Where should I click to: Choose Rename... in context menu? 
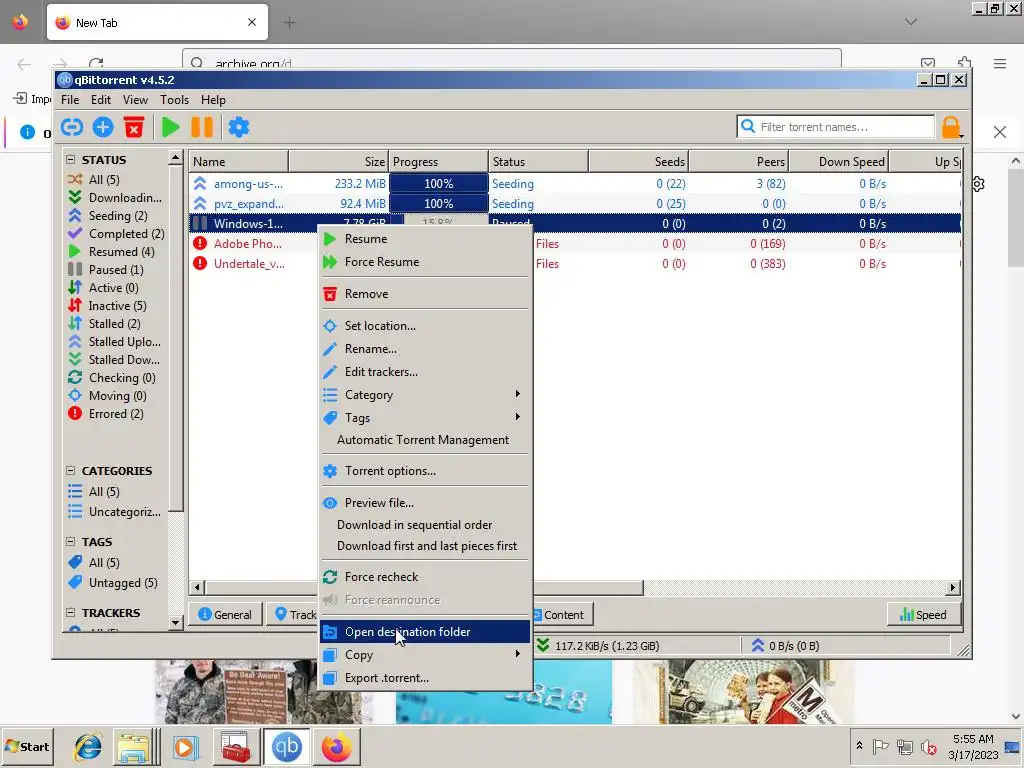425,349
